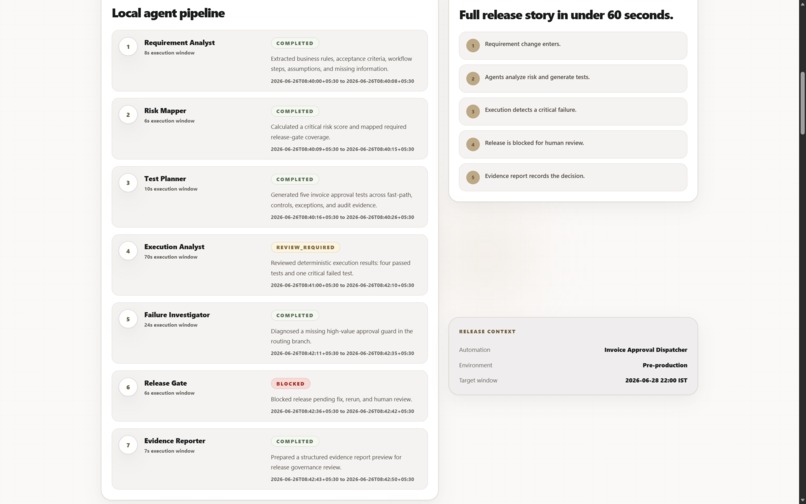Screen dimensions: 806x504
Task: Click step number 5 circle for Failure Investigator
Action: pyautogui.click(x=128, y=319)
